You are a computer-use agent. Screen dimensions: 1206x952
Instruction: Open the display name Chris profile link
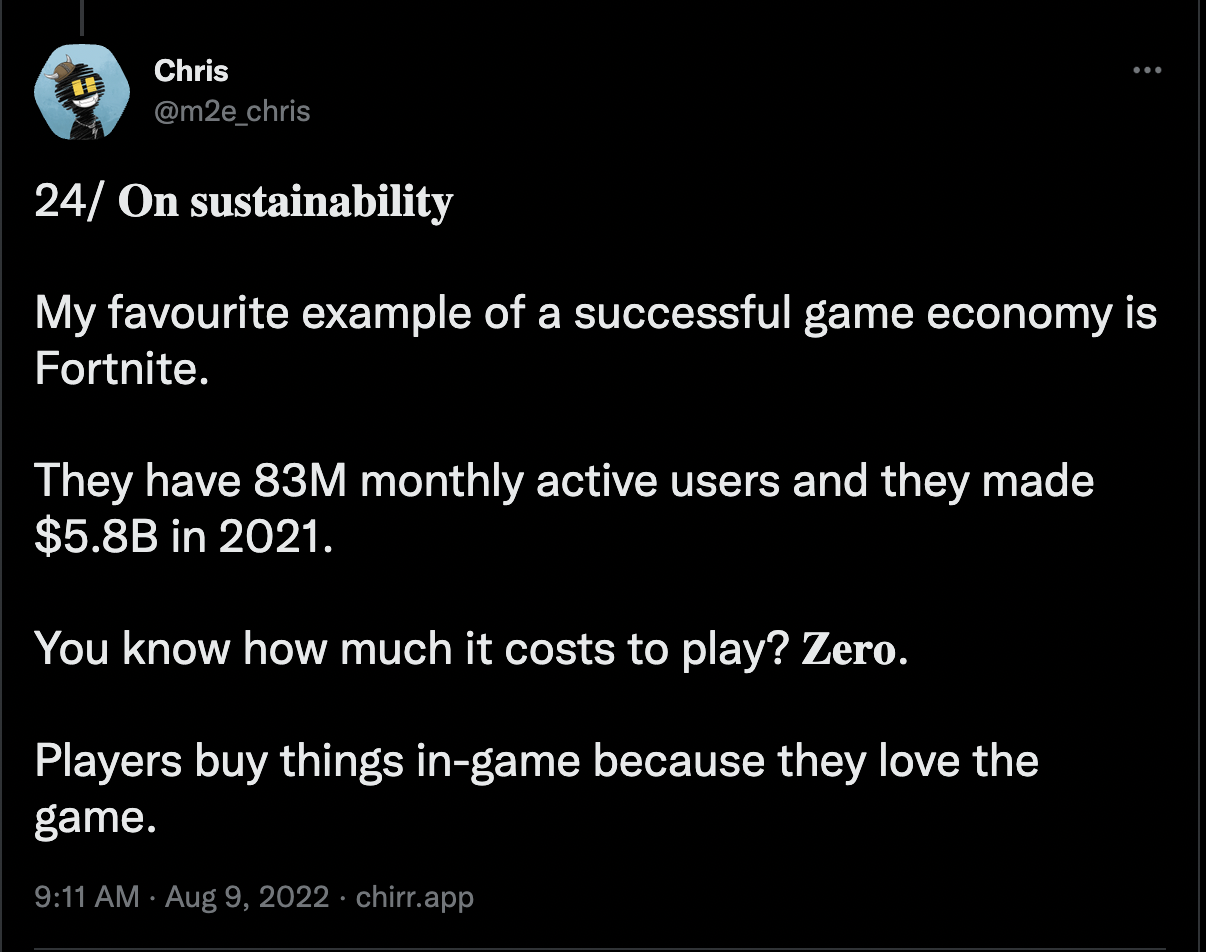pyautogui.click(x=191, y=72)
